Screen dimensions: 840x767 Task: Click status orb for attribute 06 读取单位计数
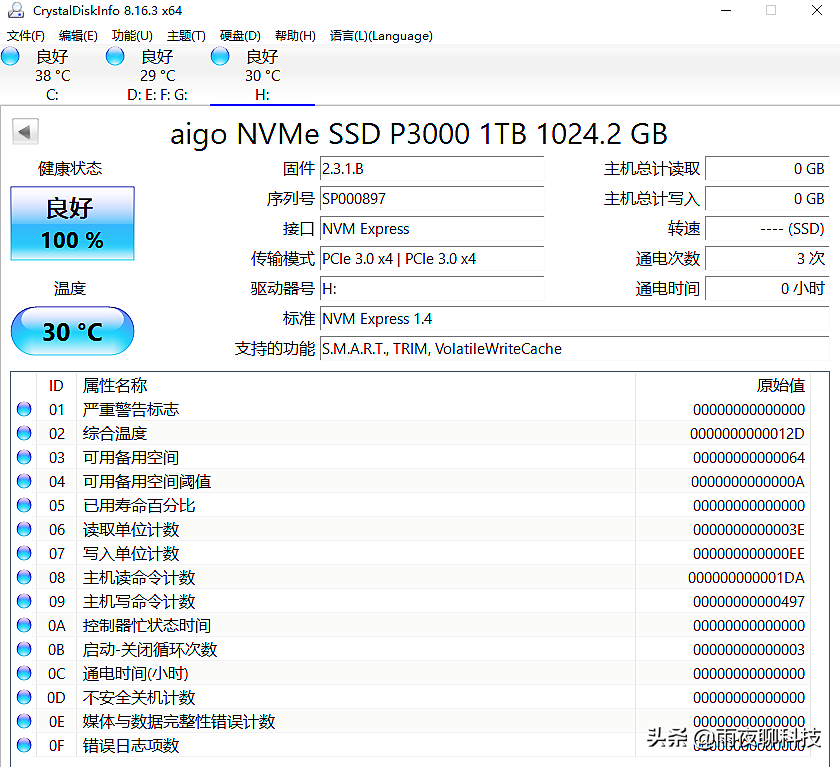[24, 529]
